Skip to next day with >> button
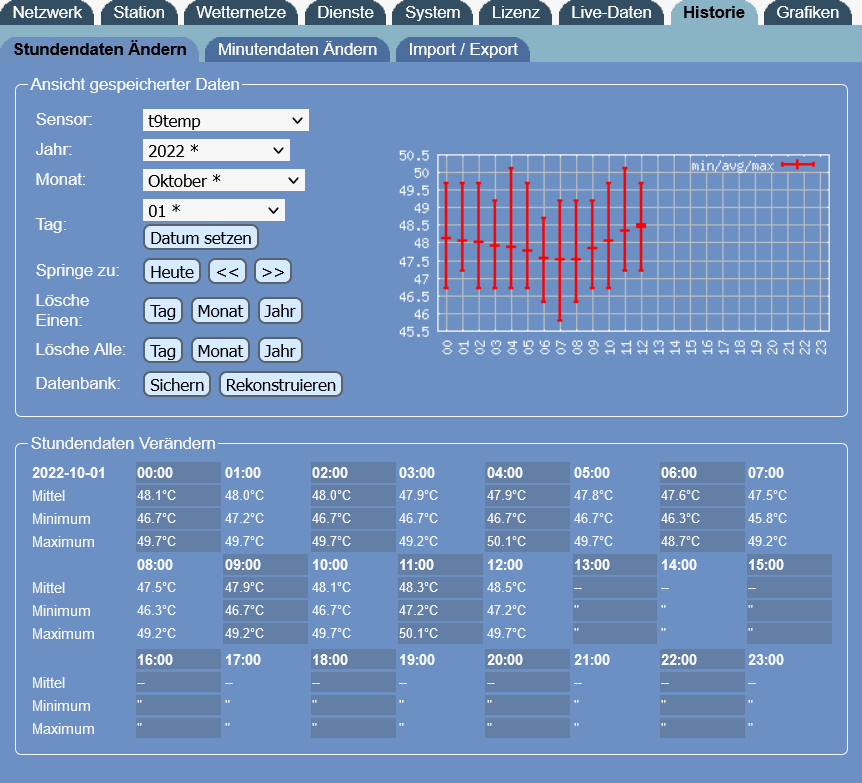Image resolution: width=862 pixels, height=783 pixels. (273, 272)
